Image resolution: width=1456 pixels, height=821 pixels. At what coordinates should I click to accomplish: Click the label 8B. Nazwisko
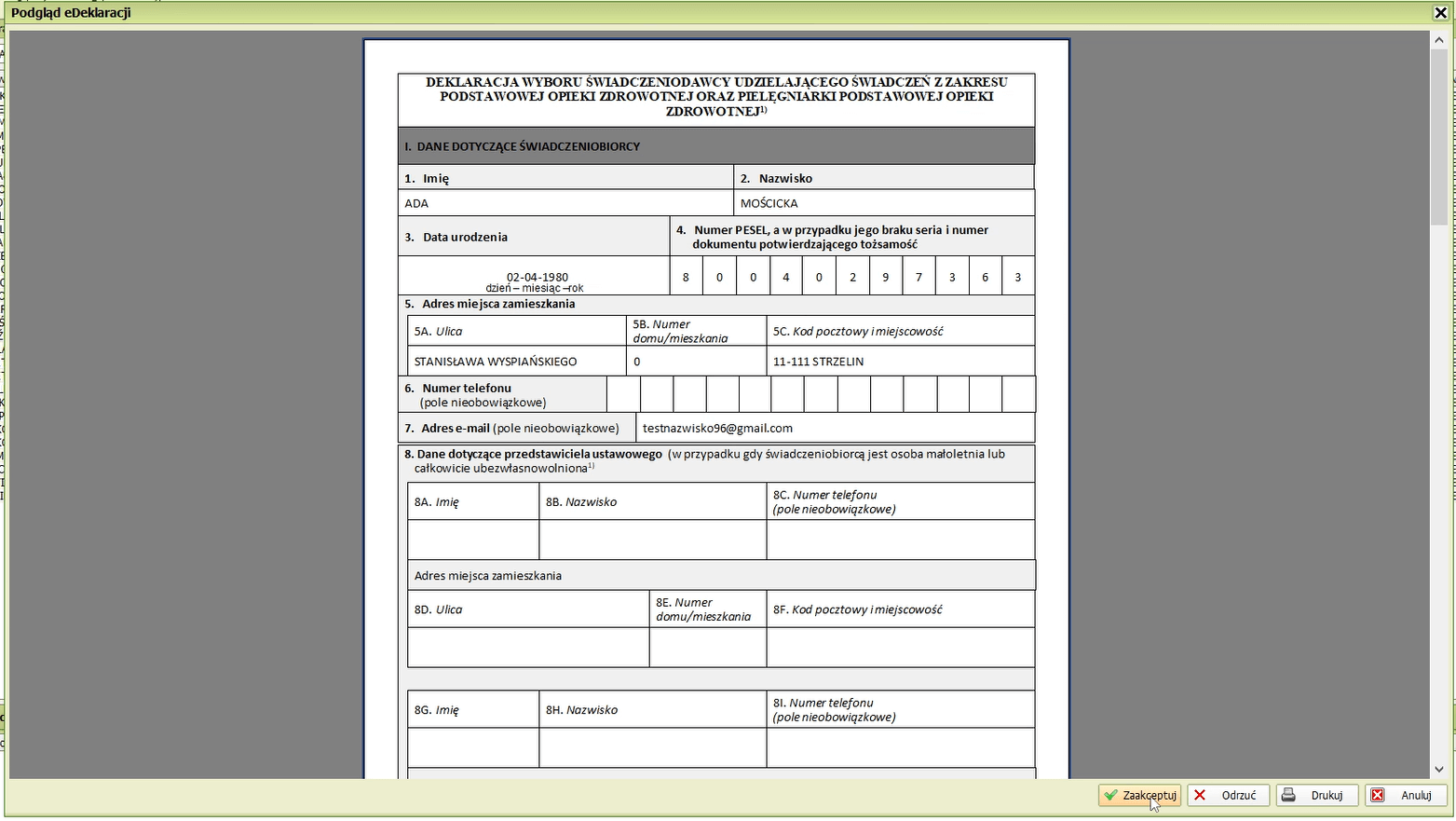click(581, 501)
